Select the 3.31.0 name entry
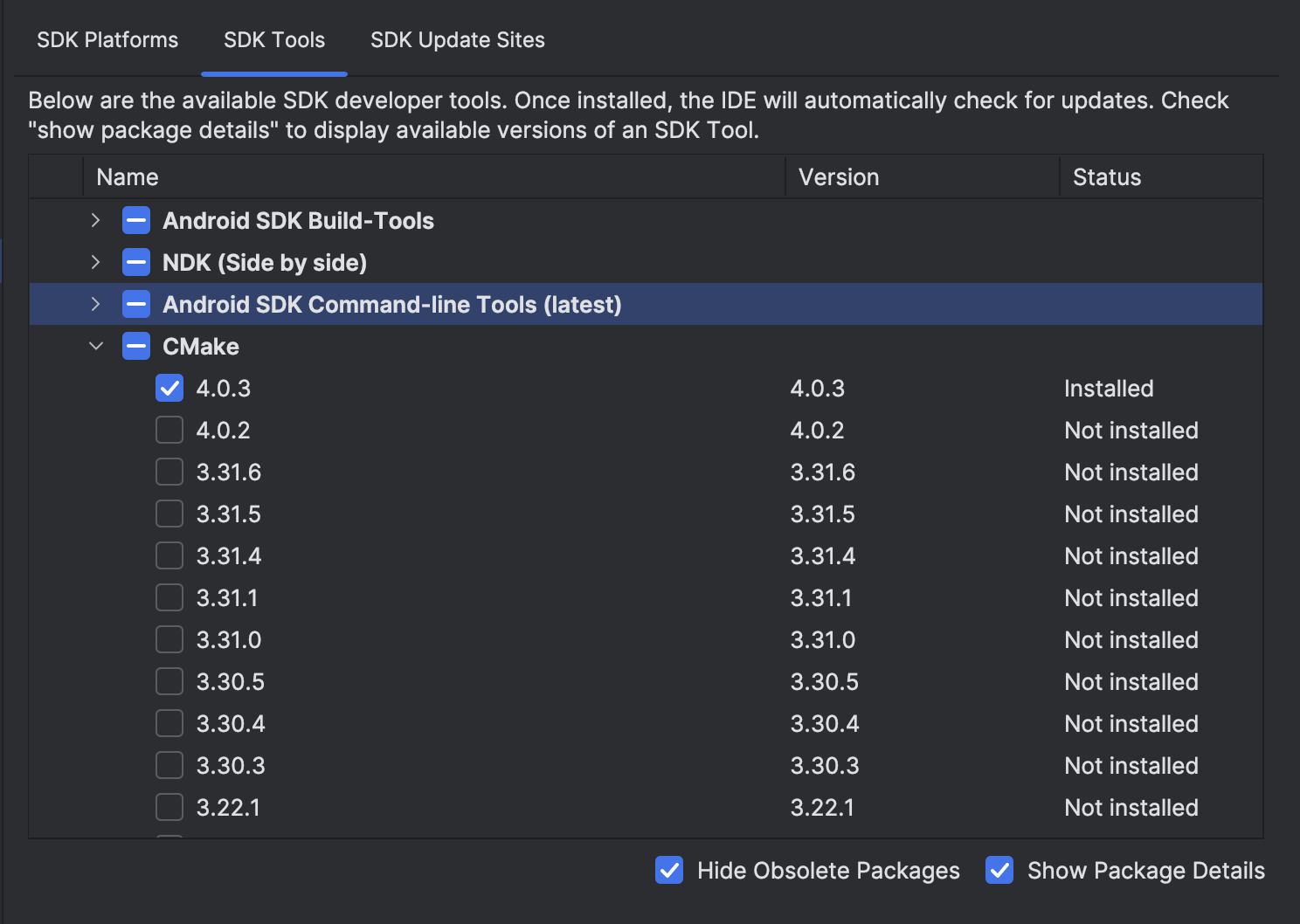 click(229, 640)
